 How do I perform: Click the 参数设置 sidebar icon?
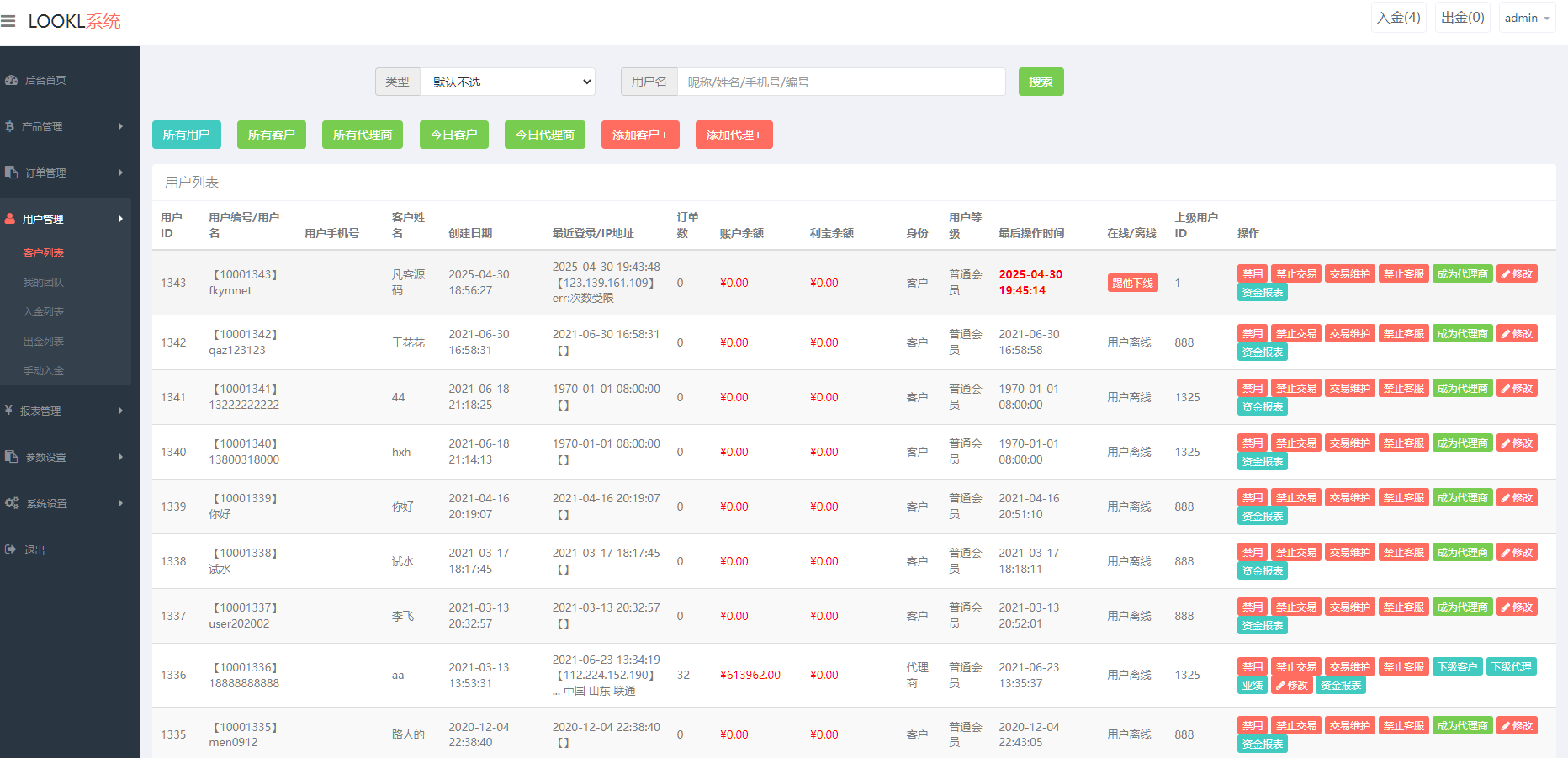coord(11,457)
